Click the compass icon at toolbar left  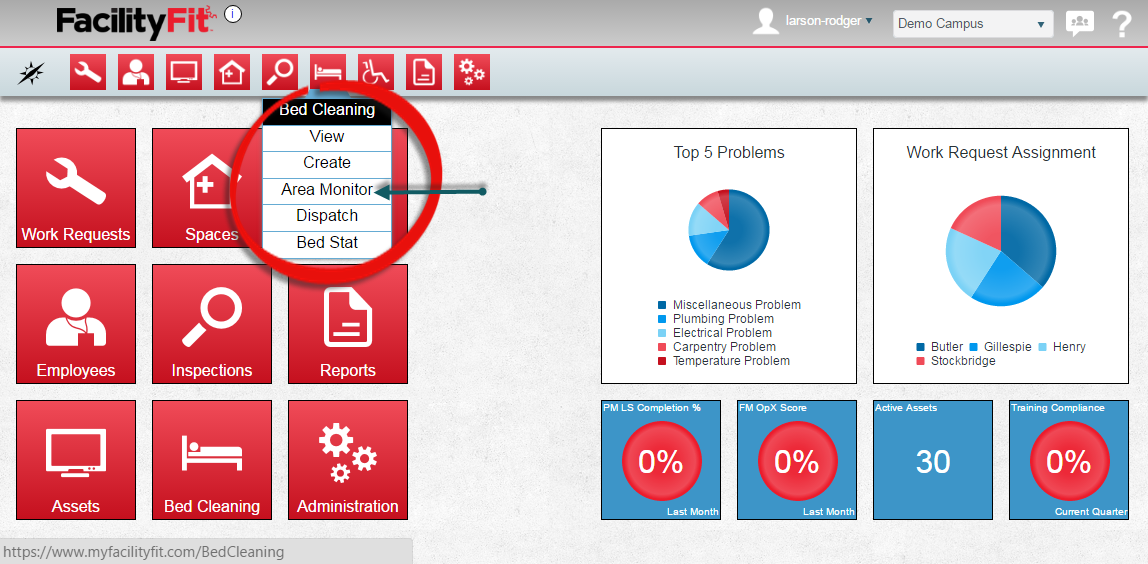tap(32, 72)
